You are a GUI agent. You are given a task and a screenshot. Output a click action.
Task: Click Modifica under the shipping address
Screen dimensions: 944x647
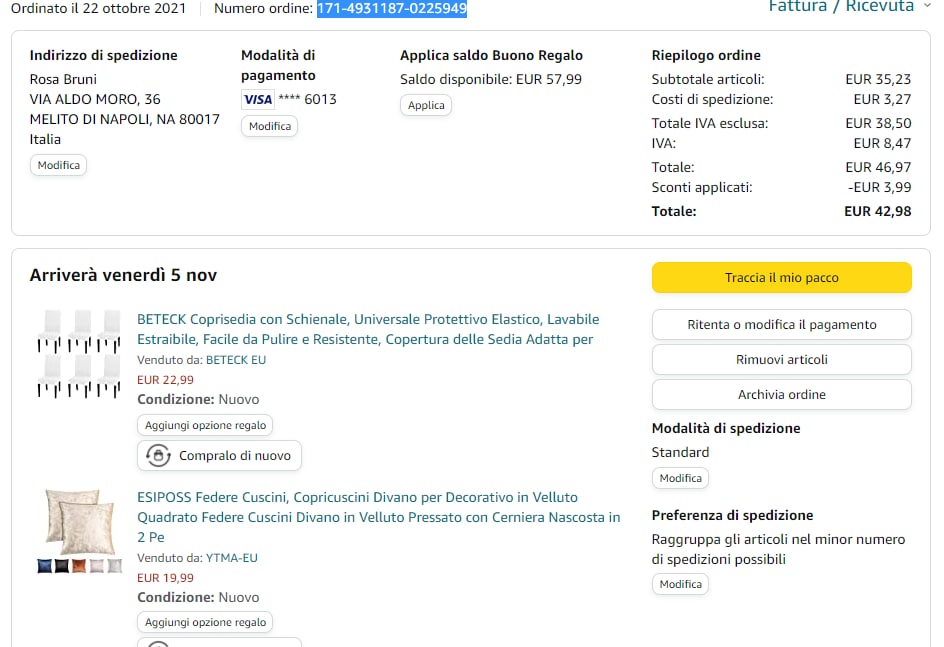click(58, 165)
